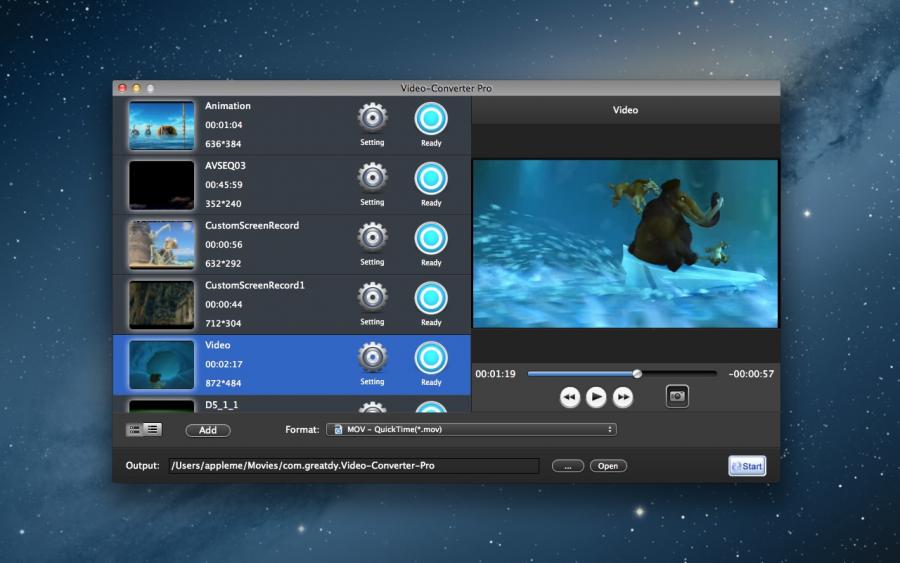Click duration 00:45:59 text
The image size is (900, 563).
pyautogui.click(x=224, y=185)
